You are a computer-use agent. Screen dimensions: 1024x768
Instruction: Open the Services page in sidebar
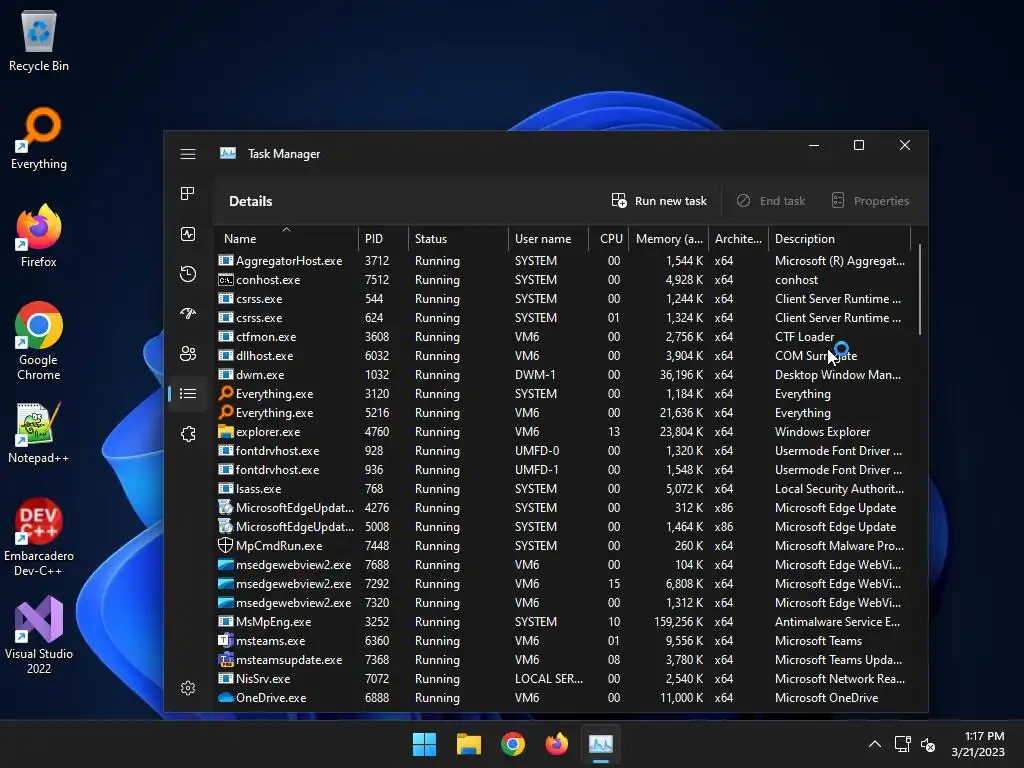click(x=188, y=434)
